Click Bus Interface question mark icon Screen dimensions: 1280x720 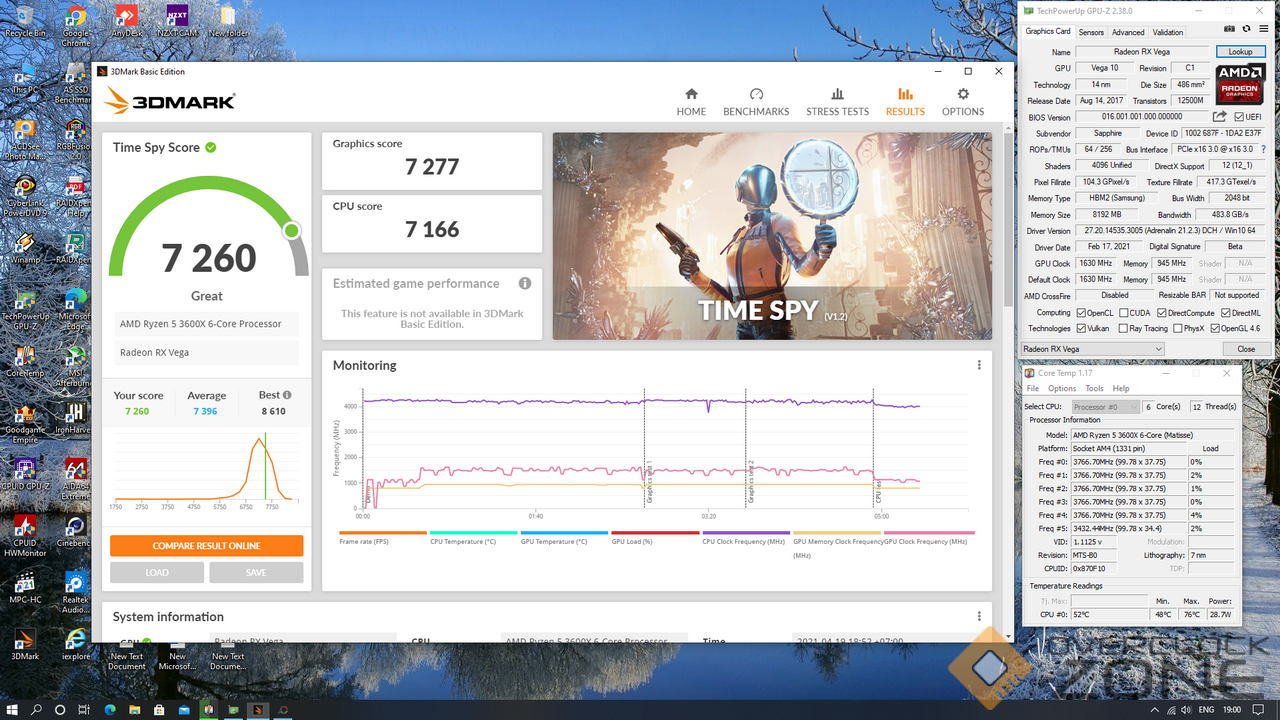coord(1263,149)
